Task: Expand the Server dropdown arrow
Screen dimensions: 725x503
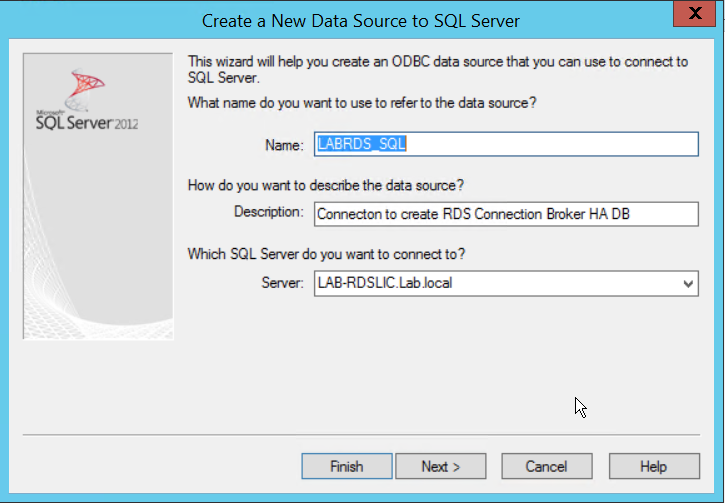Action: pyautogui.click(x=687, y=284)
